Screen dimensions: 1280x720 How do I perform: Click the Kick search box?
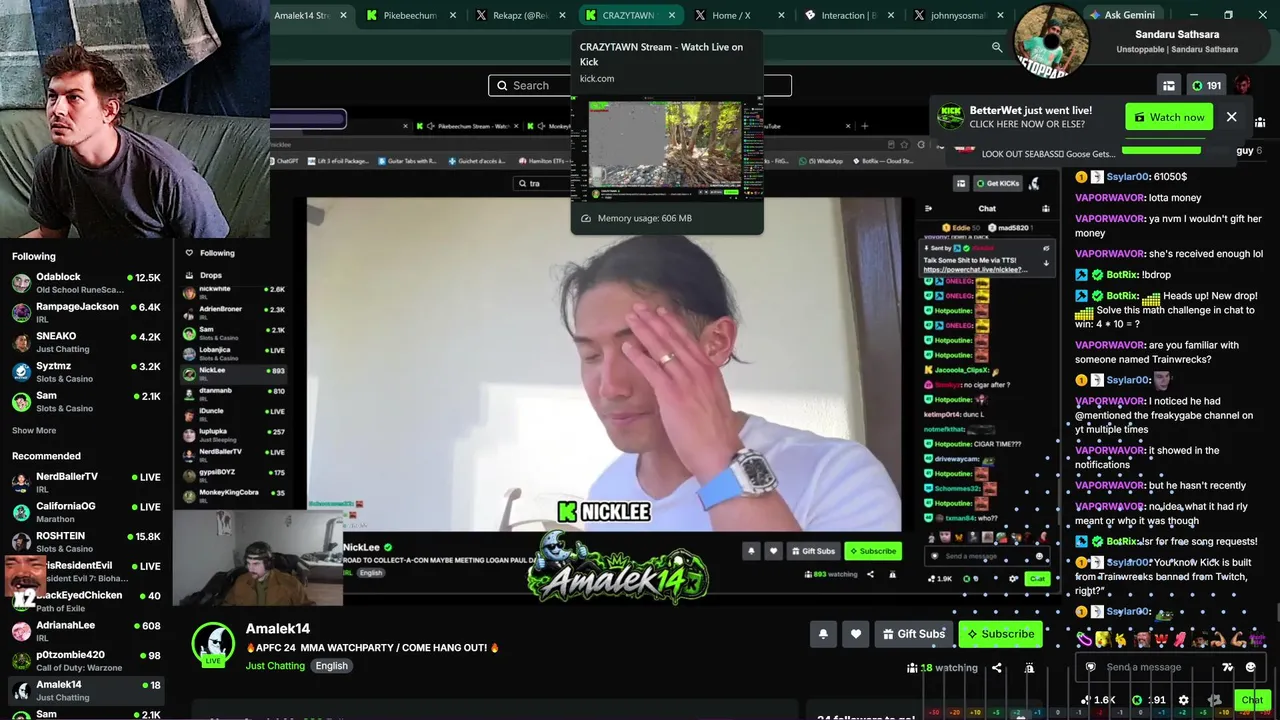tap(640, 86)
